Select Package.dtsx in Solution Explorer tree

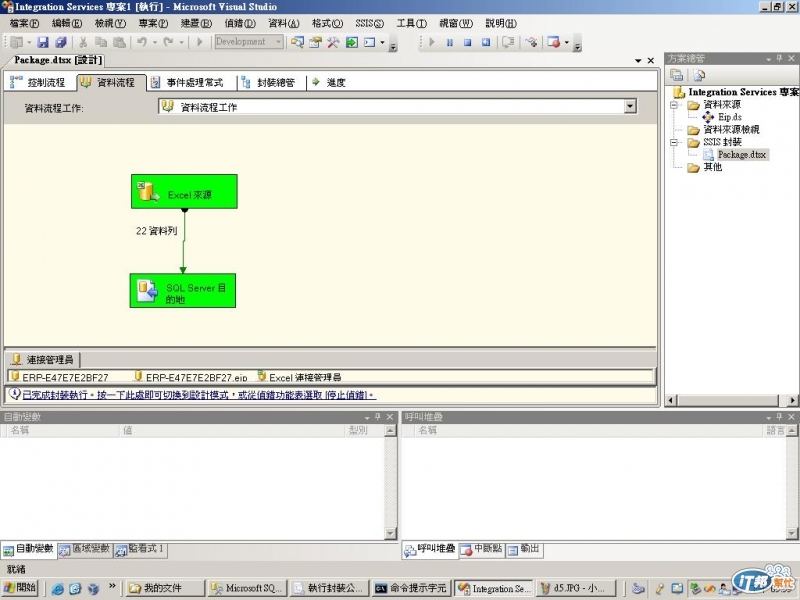click(x=741, y=154)
